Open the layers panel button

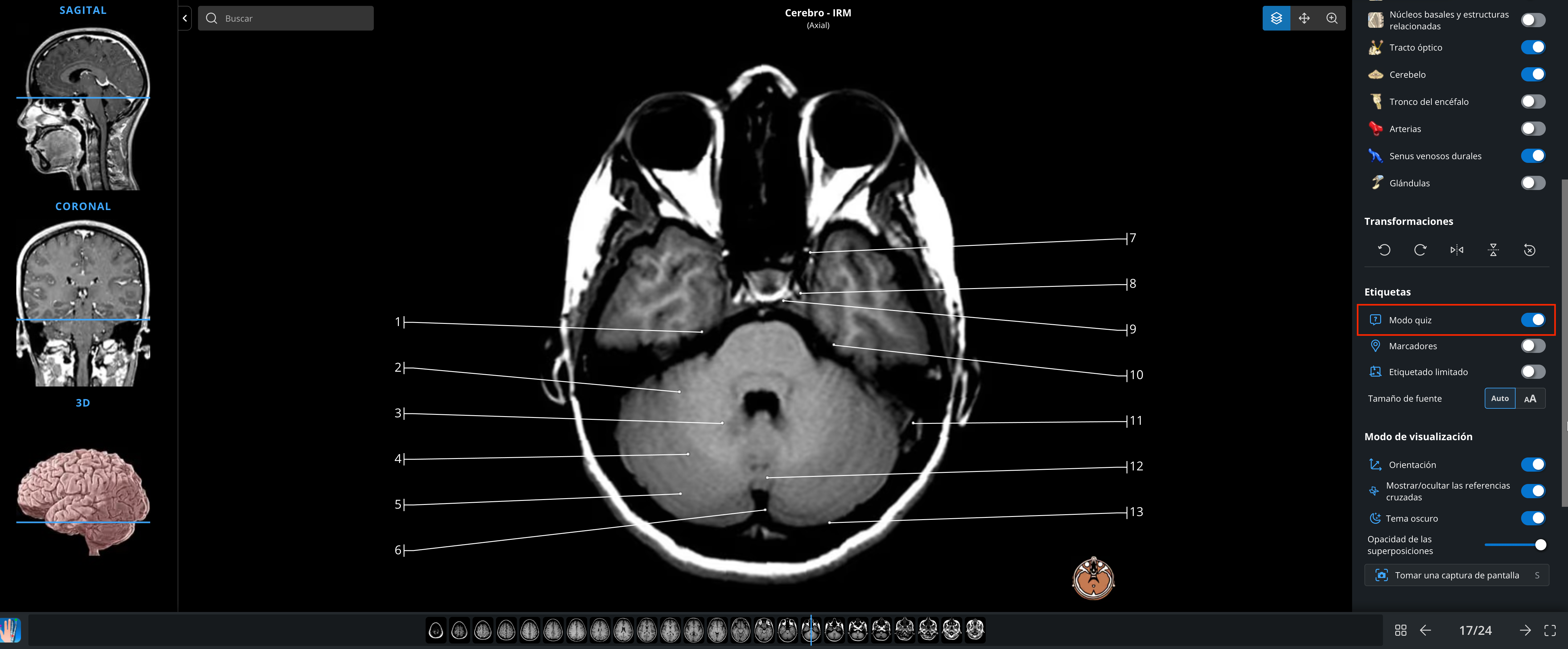[x=1276, y=18]
